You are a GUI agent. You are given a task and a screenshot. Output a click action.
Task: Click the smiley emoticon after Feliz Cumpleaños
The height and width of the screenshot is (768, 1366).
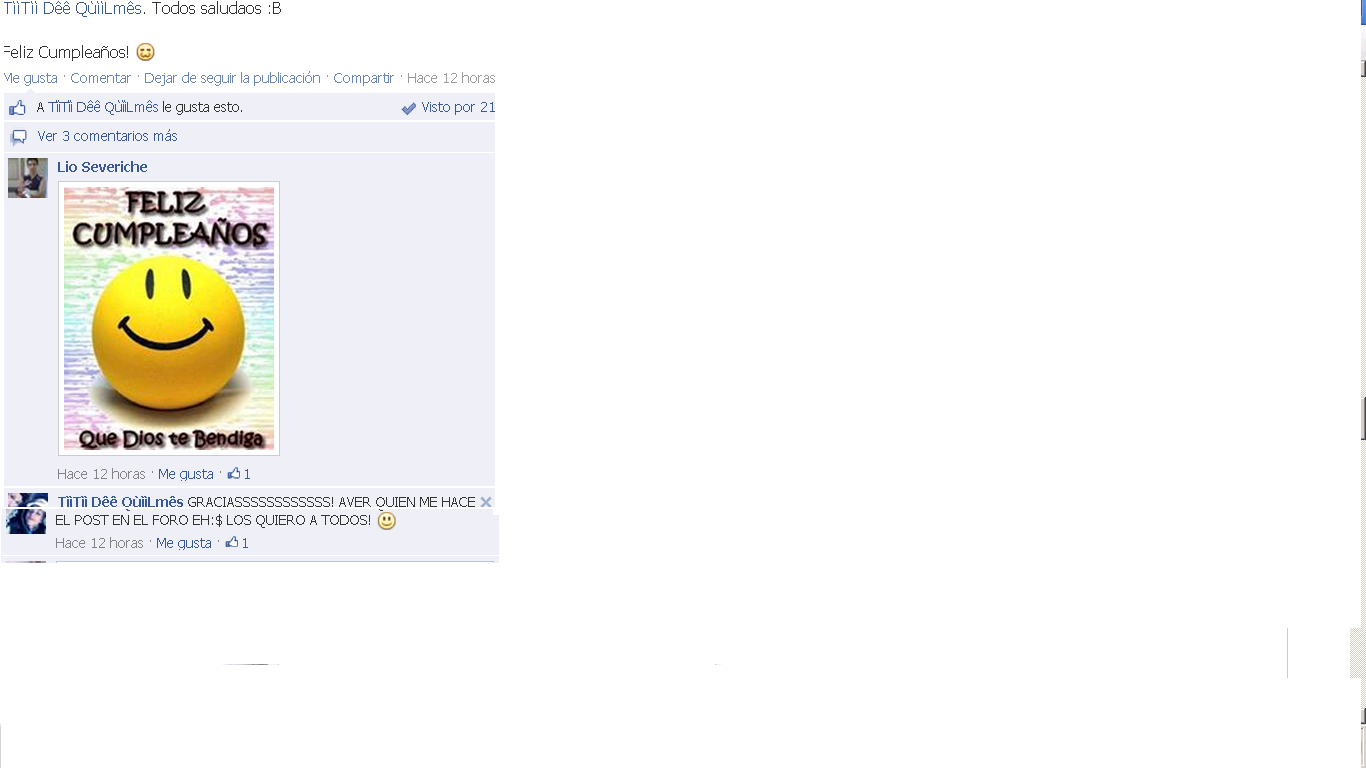(146, 52)
